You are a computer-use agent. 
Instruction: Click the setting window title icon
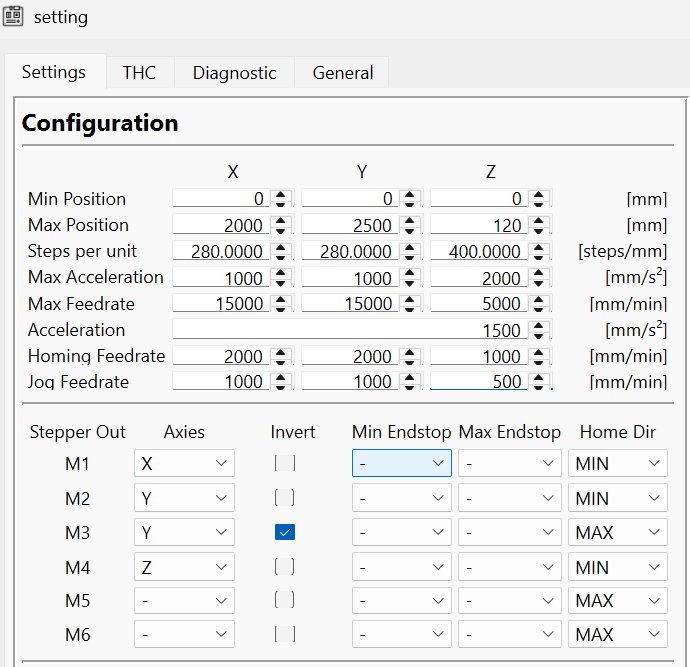tap(14, 17)
